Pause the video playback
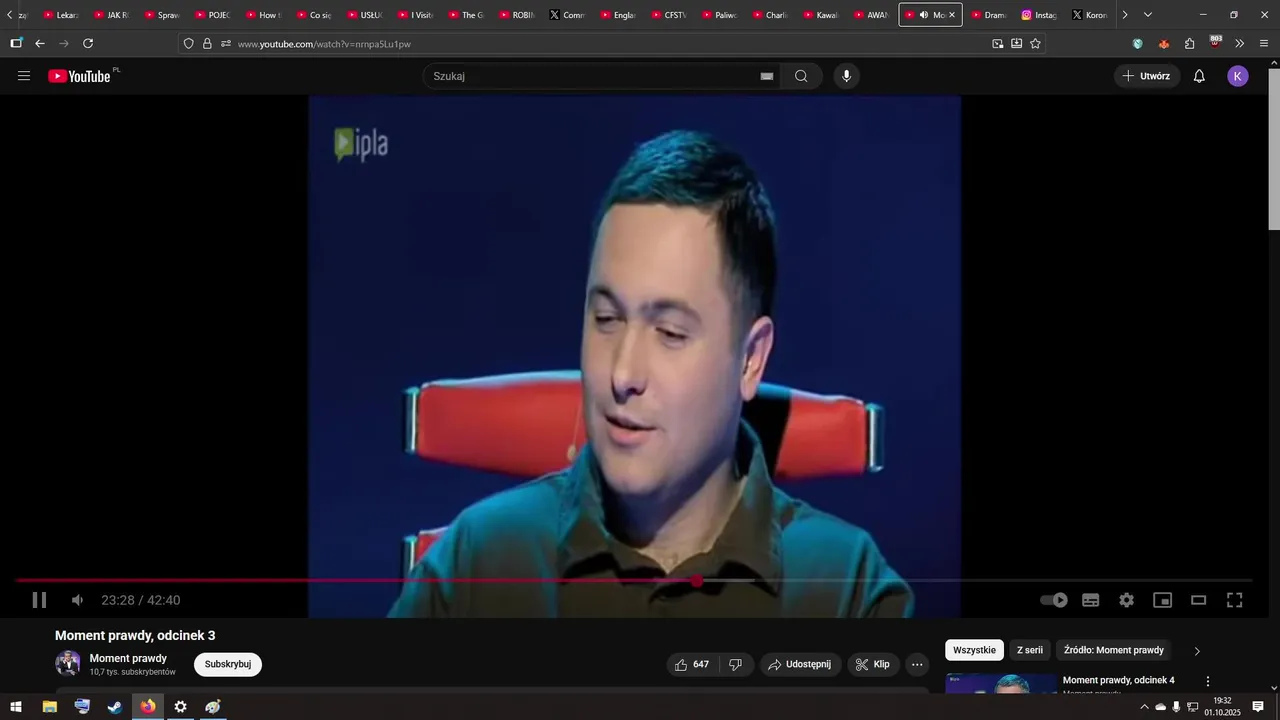The height and width of the screenshot is (720, 1280). pos(39,600)
